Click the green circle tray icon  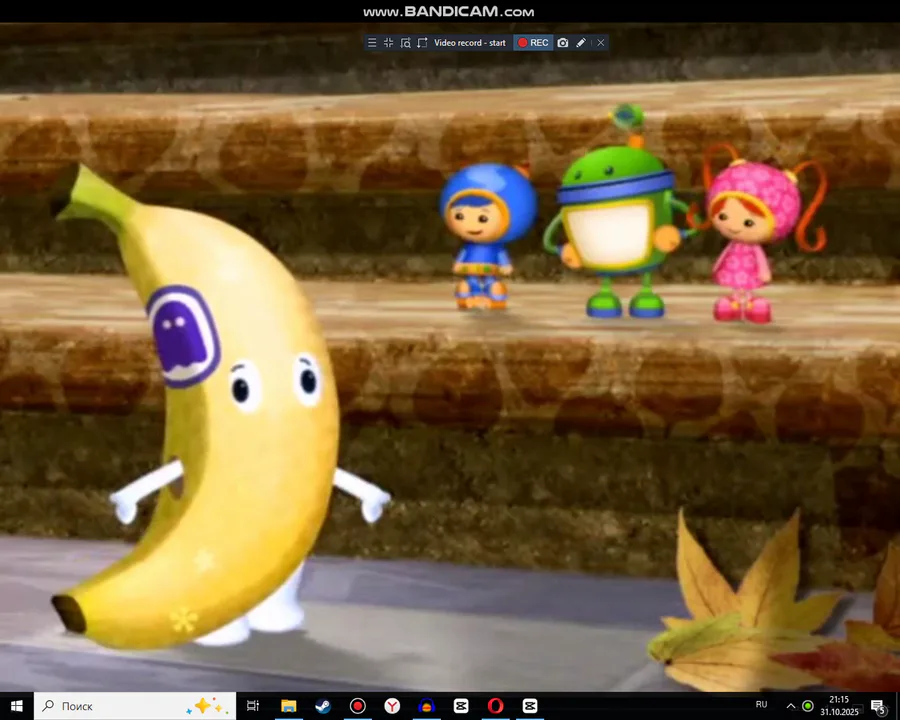click(808, 706)
